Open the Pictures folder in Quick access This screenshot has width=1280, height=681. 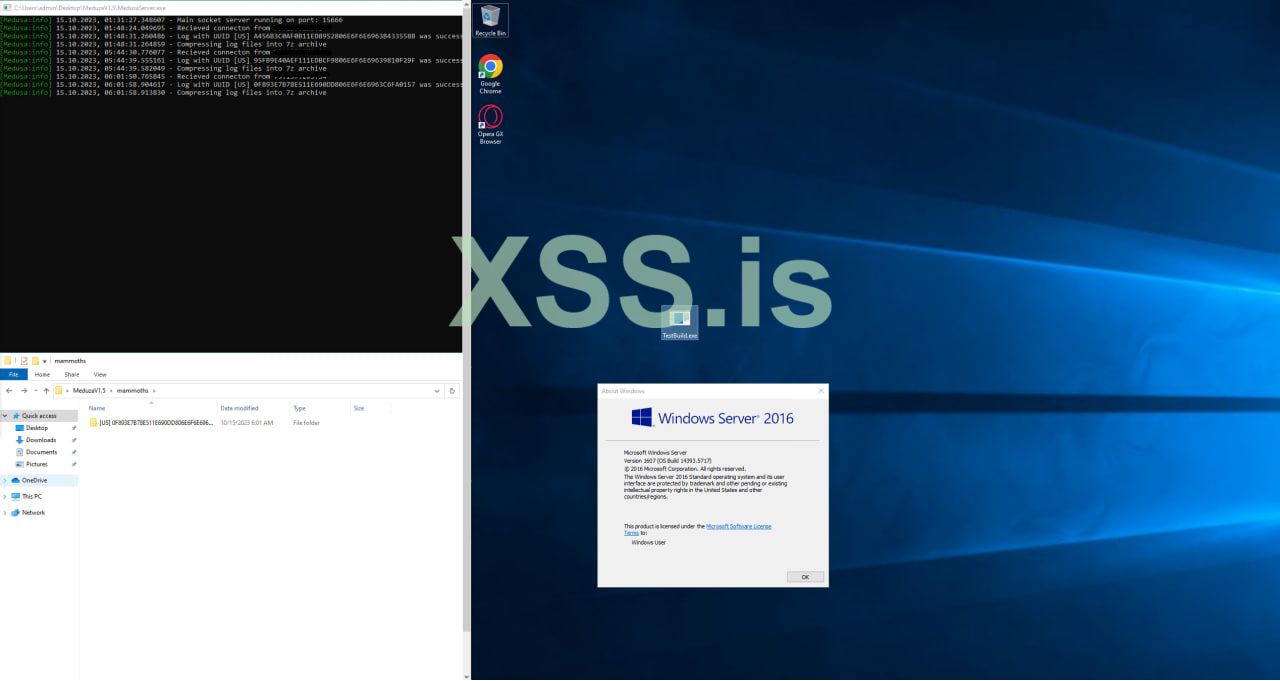pyautogui.click(x=36, y=464)
